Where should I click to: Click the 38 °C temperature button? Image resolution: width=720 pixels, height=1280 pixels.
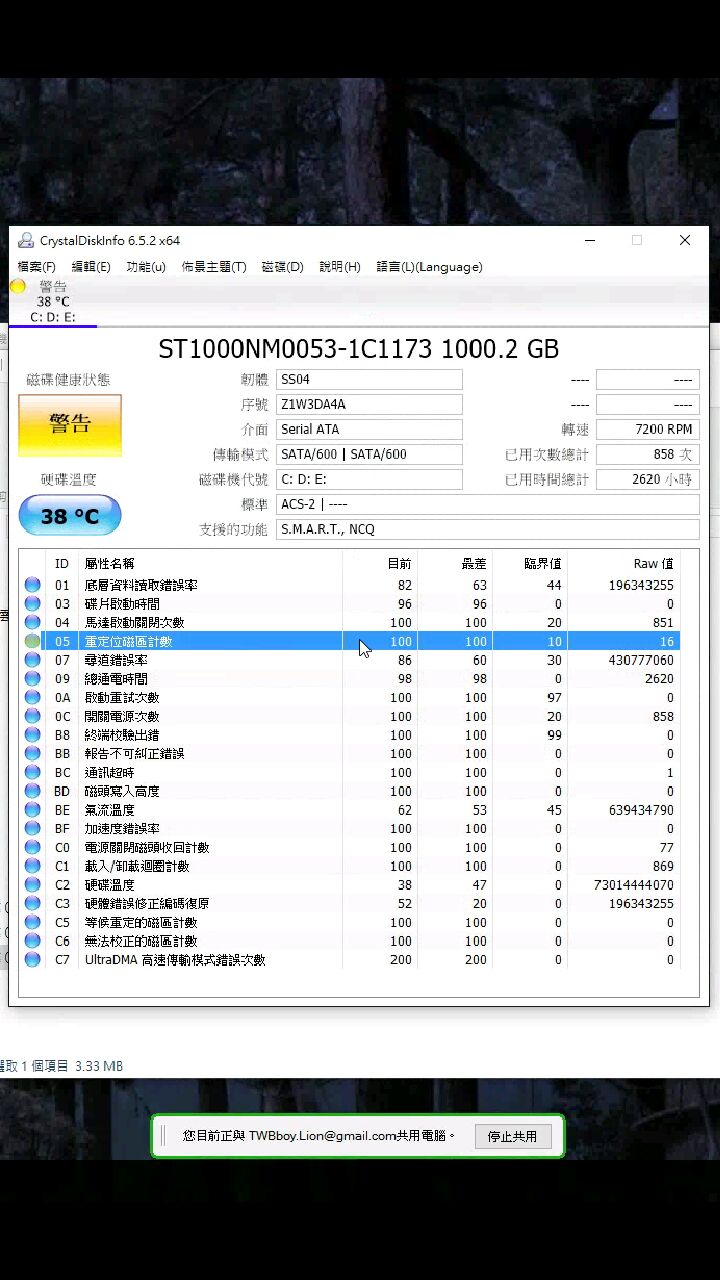pos(70,516)
